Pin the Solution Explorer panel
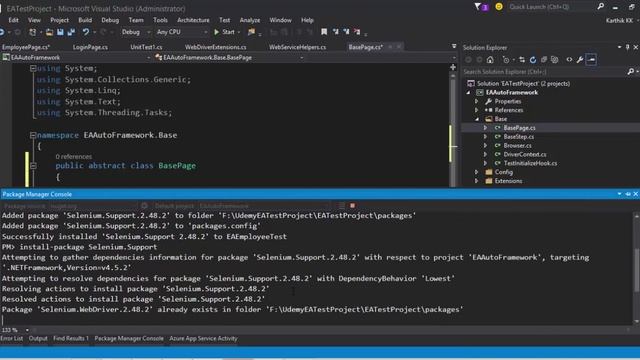The image size is (640, 360). point(627,47)
